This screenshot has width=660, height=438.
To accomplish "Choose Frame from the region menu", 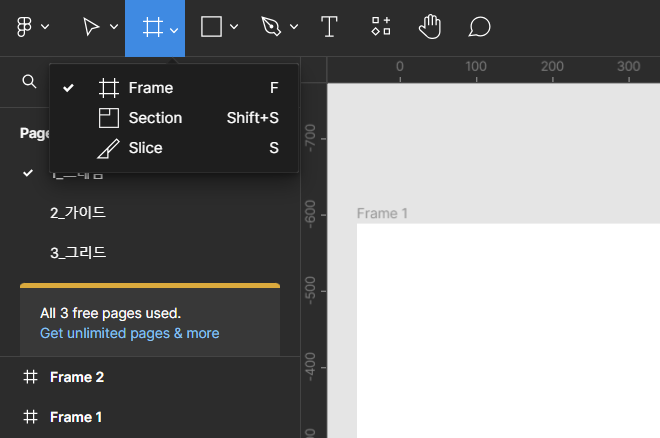I will pos(150,88).
